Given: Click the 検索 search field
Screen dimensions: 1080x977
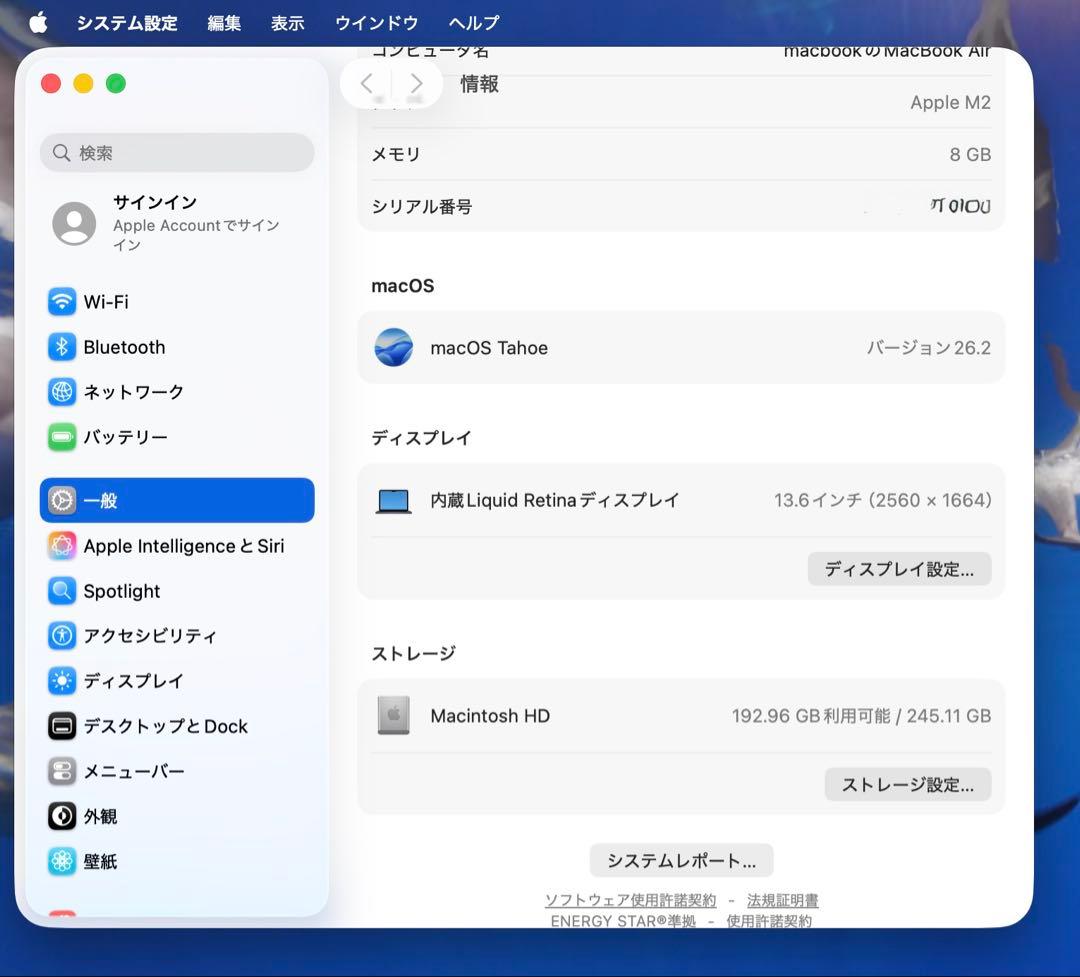Looking at the screenshot, I should click(x=176, y=152).
